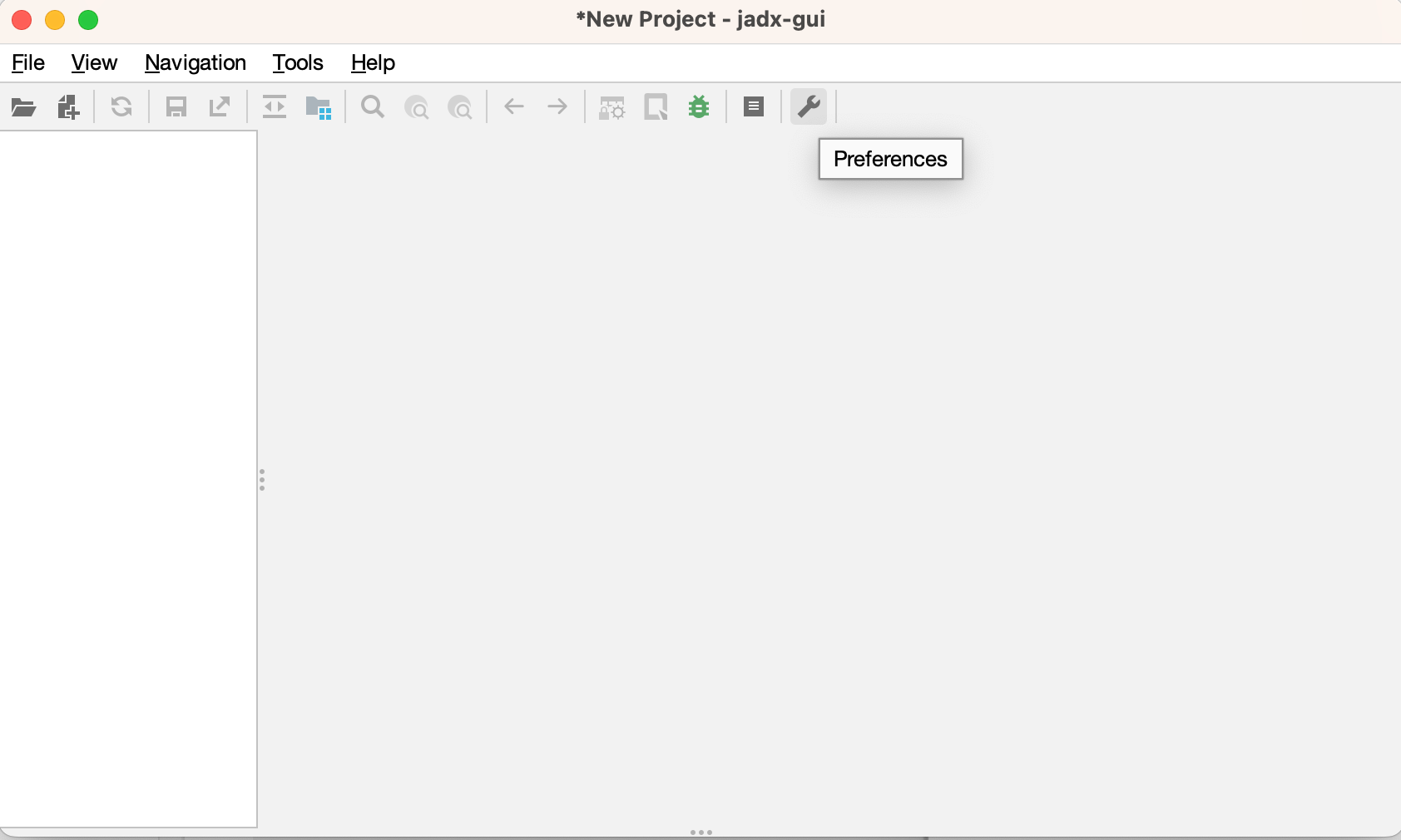Click the Reload files icon

click(121, 107)
